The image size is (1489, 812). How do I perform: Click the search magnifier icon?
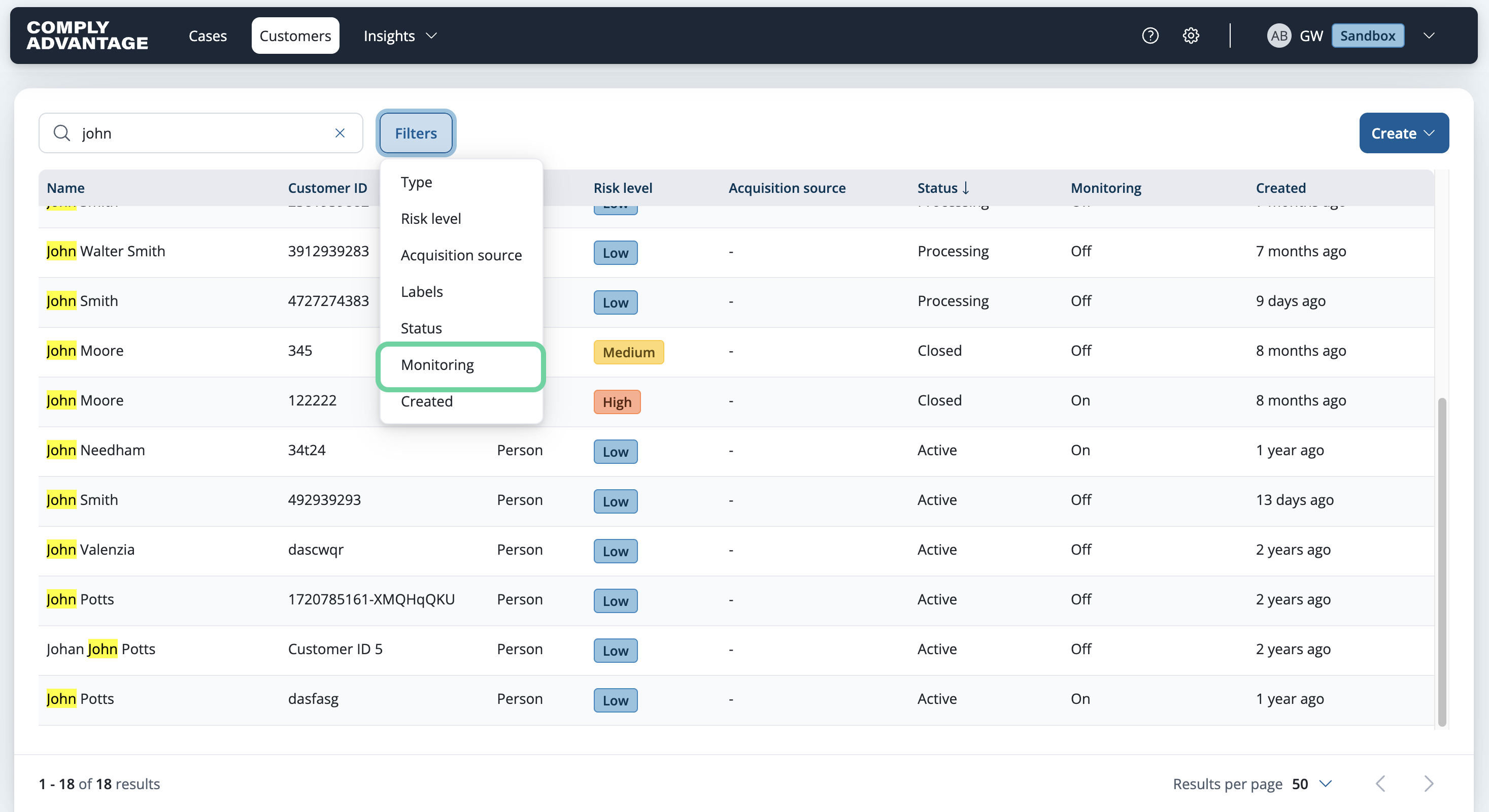coord(62,133)
